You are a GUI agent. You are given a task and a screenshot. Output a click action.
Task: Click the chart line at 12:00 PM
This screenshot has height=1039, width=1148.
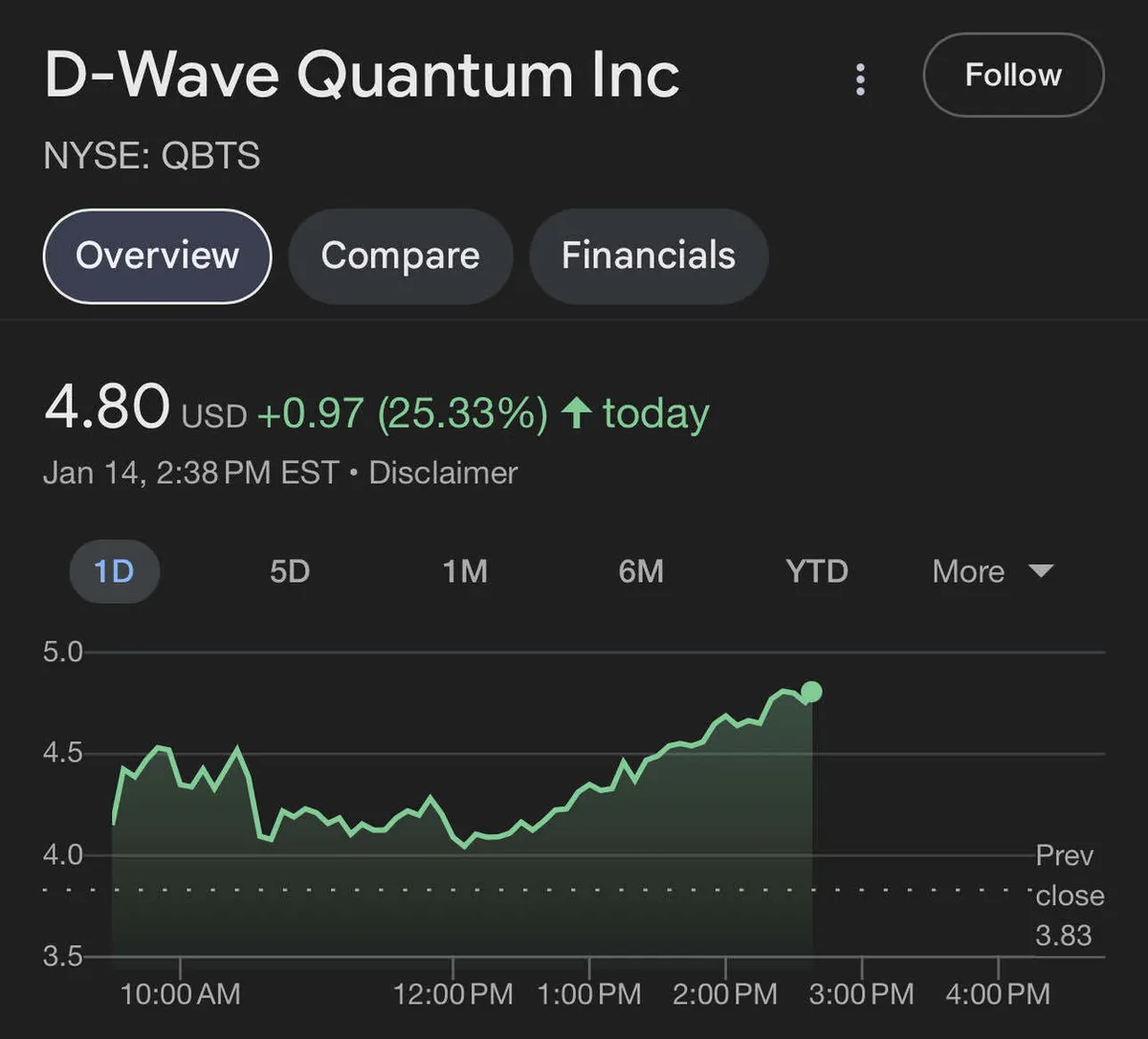click(x=453, y=838)
